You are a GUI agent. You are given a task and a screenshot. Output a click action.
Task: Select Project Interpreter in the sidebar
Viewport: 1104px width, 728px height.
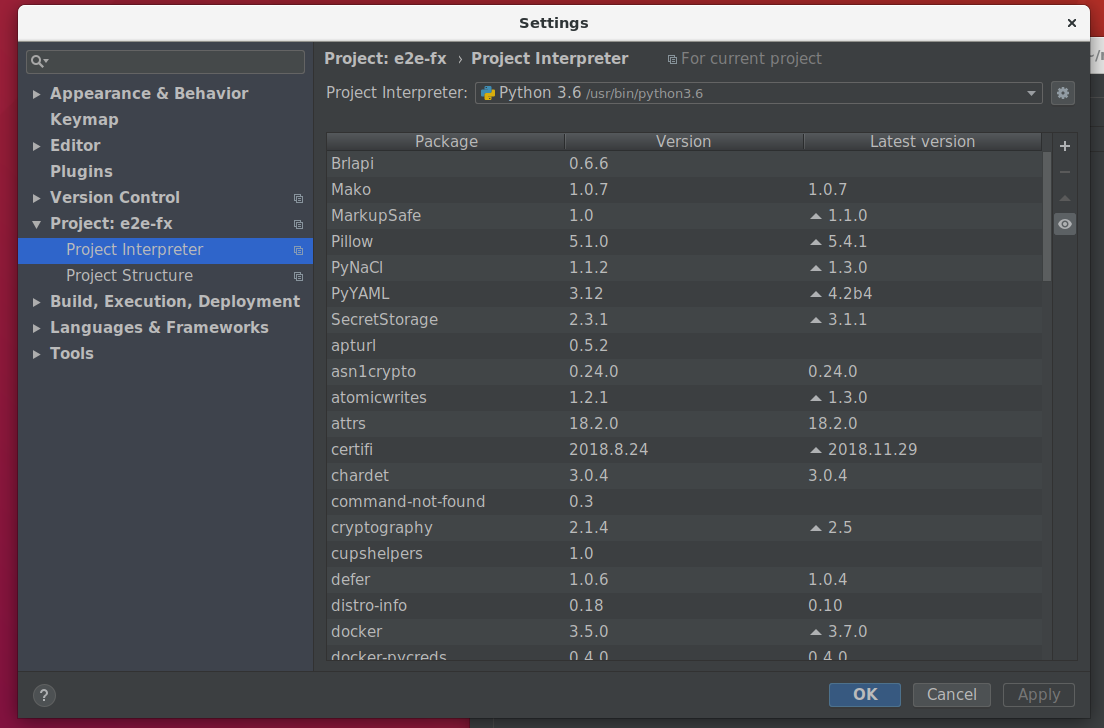coord(165,250)
